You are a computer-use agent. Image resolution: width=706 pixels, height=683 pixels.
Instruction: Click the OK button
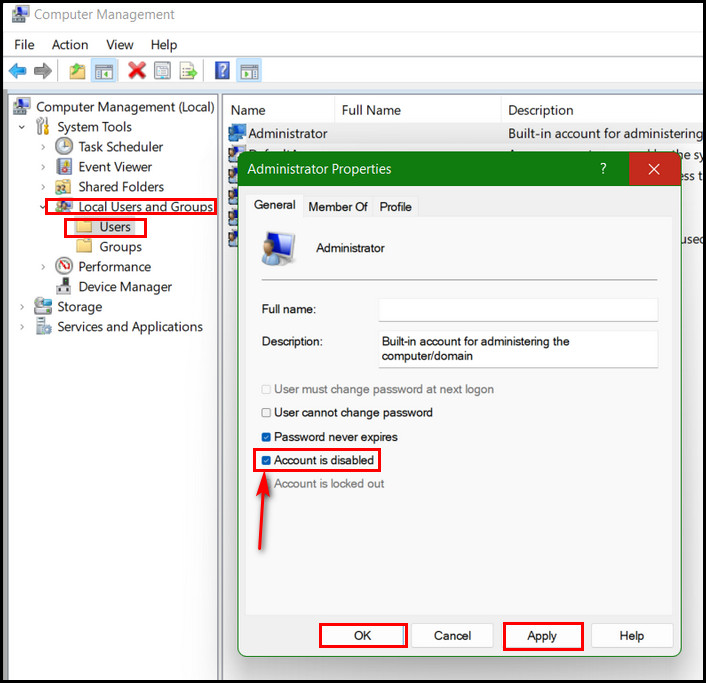(362, 635)
